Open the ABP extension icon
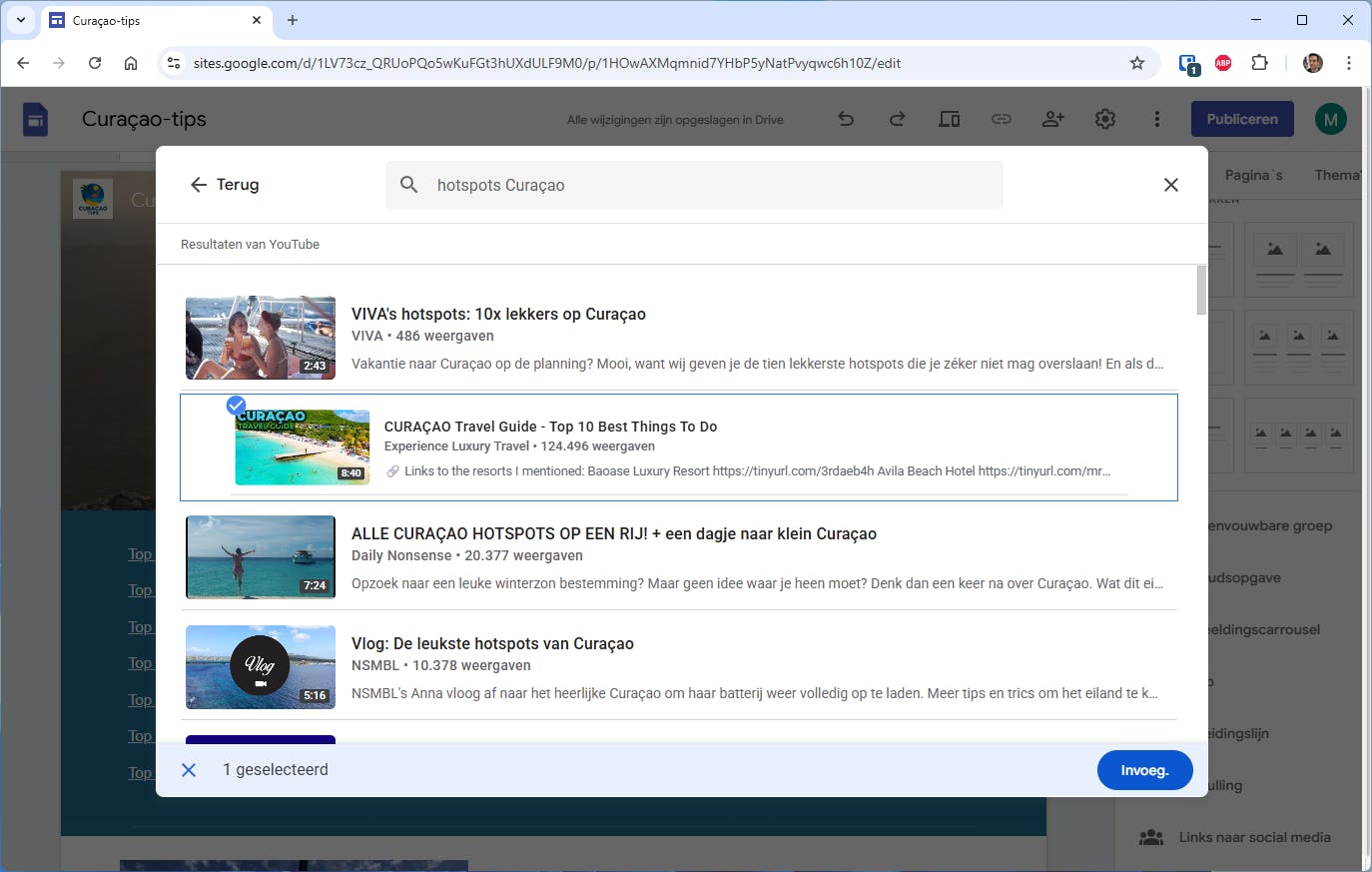 pos(1223,63)
